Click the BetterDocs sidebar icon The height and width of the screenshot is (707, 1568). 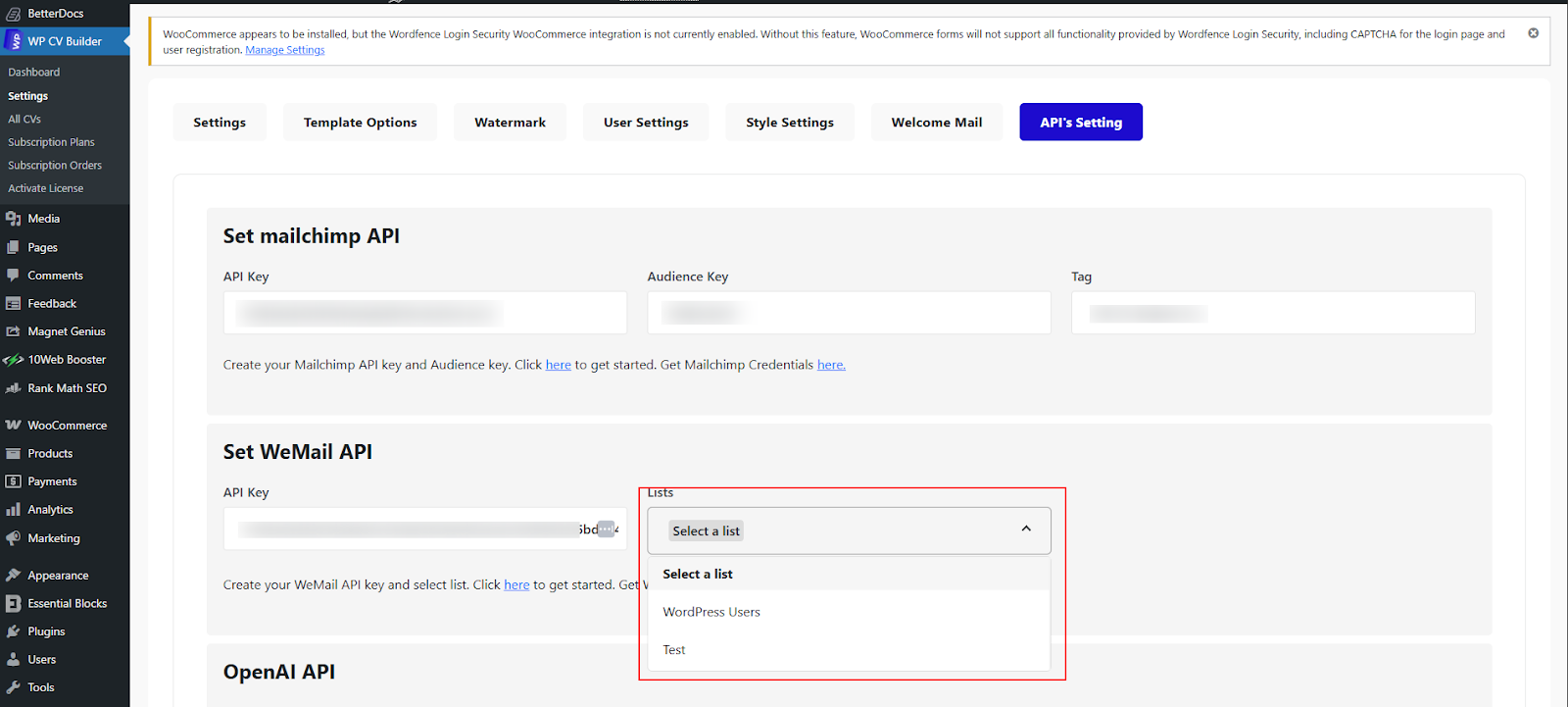point(14,14)
